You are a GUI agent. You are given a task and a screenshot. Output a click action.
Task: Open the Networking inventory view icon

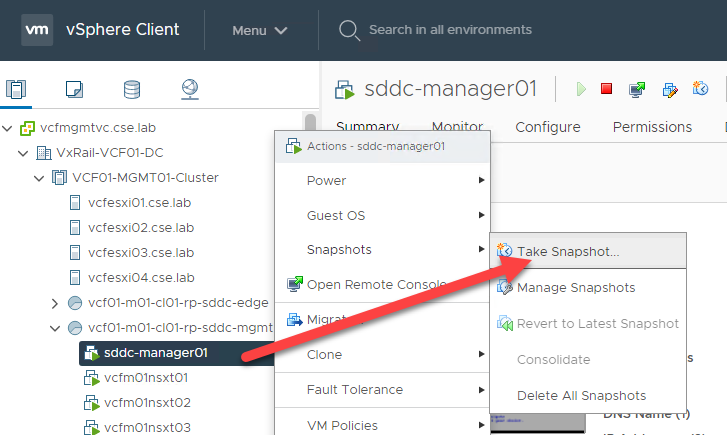(x=190, y=89)
